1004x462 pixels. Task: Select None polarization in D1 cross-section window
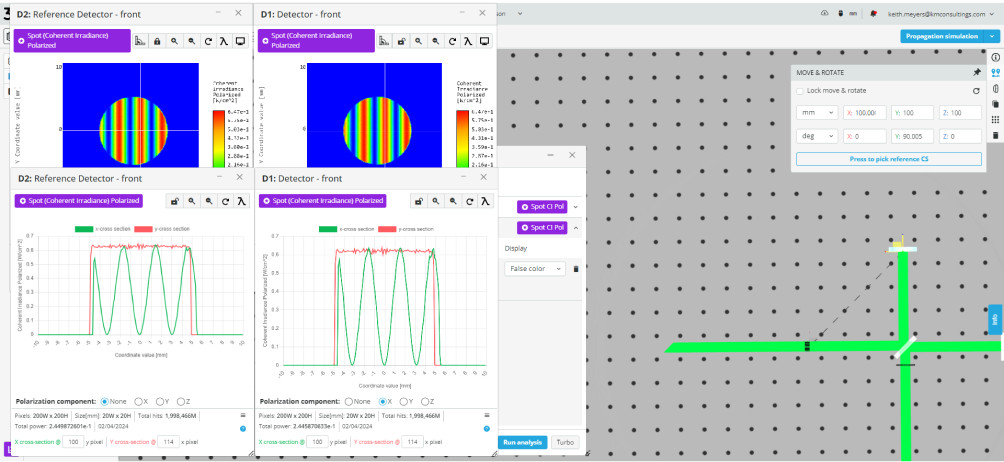[x=349, y=401]
